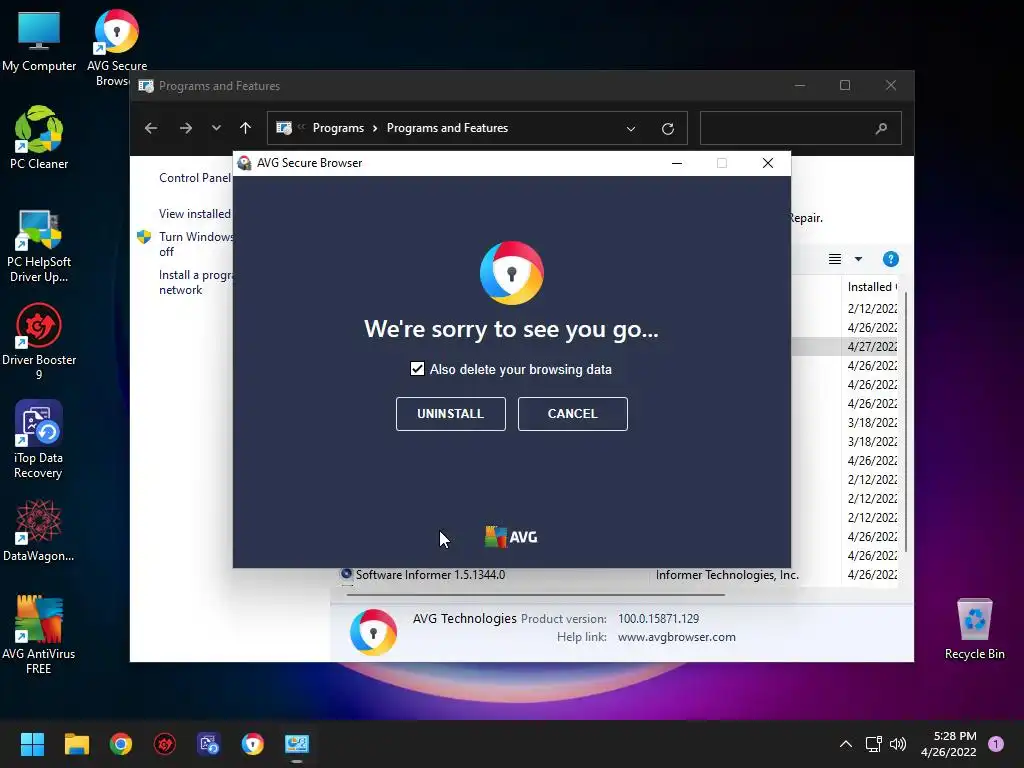Open notification center badge
Viewport: 1024px width, 768px height.
[996, 744]
